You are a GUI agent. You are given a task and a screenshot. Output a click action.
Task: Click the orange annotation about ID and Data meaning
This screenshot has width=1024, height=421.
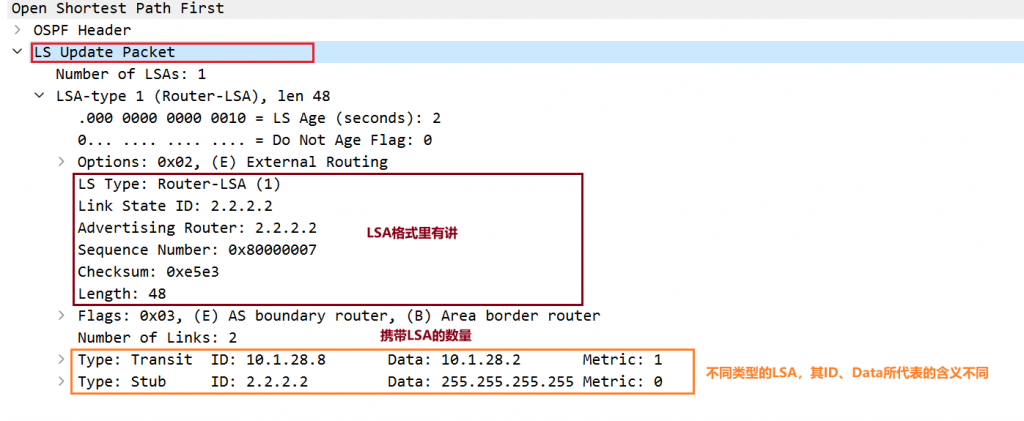846,373
